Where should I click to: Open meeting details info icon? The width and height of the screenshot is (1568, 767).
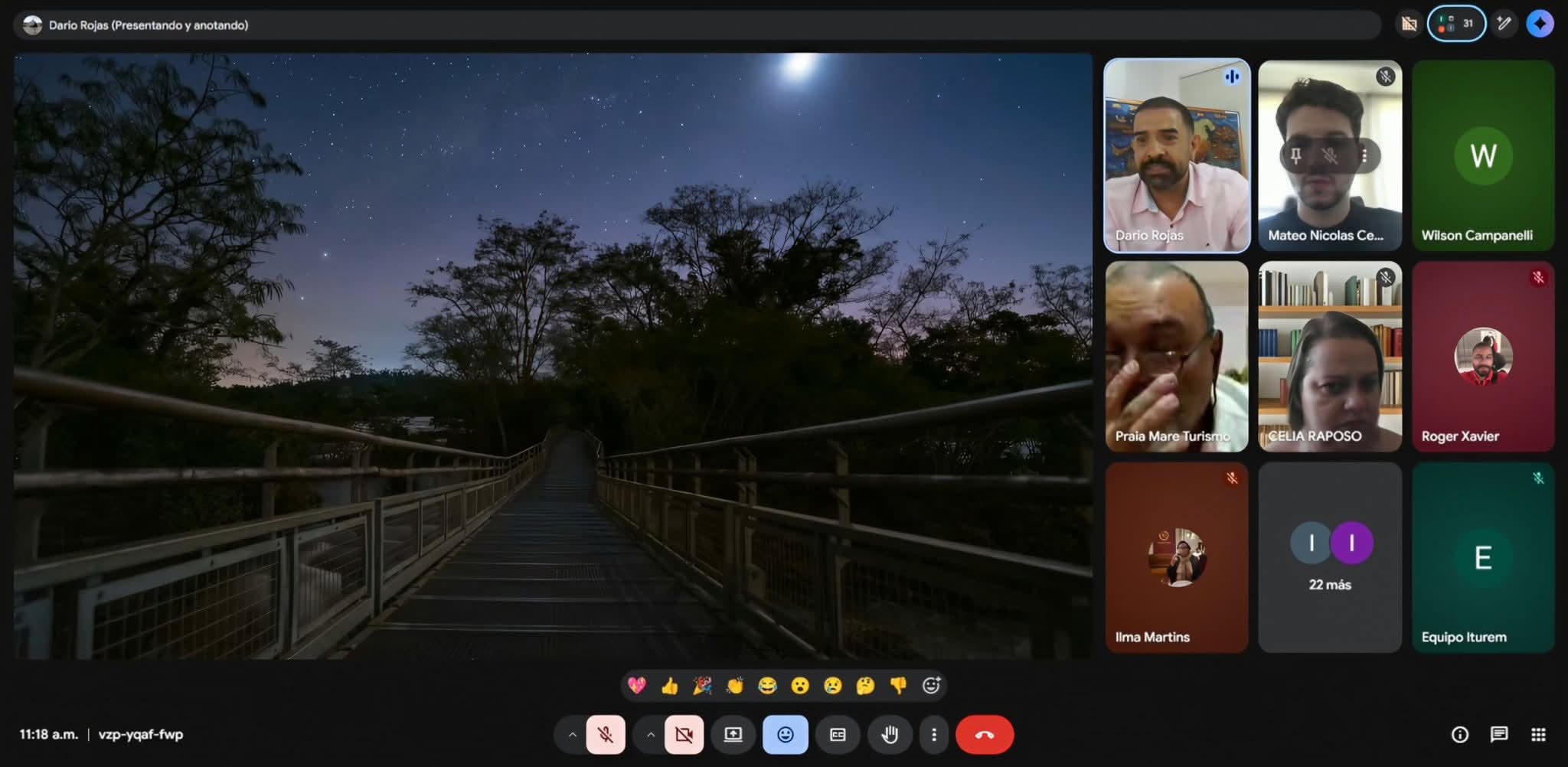(x=1459, y=735)
